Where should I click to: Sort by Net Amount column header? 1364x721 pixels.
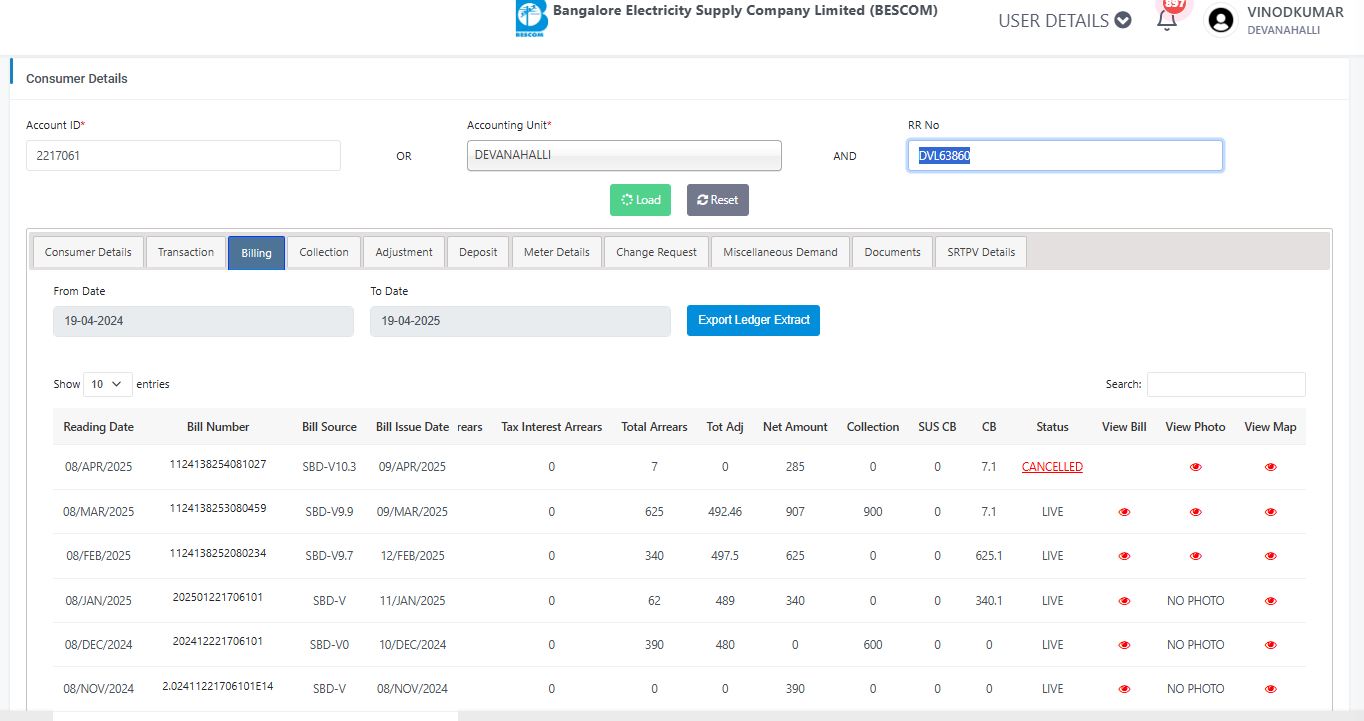795,427
